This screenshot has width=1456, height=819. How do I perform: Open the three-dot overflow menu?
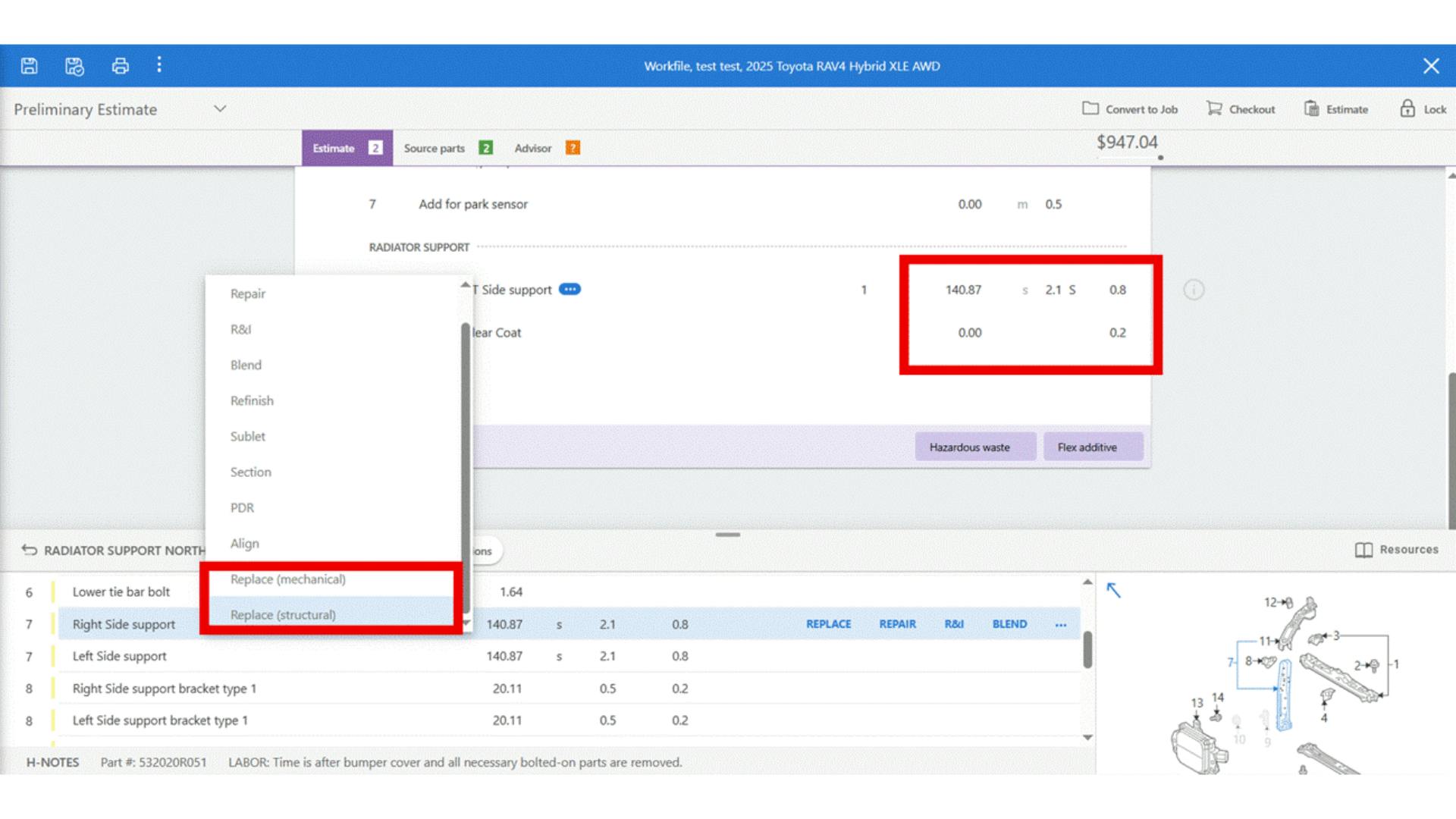(x=159, y=66)
